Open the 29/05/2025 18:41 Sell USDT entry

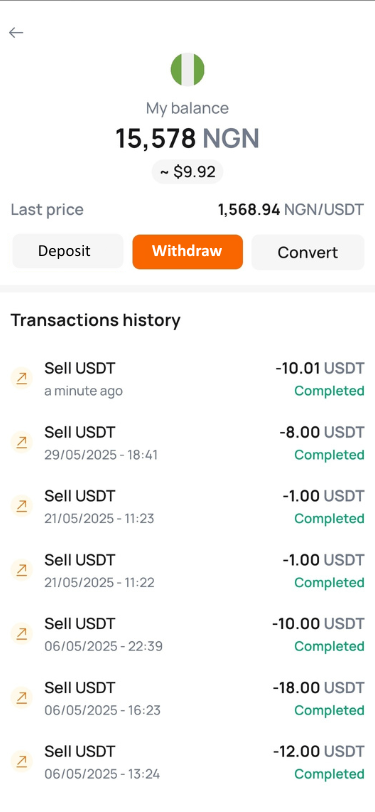click(188, 443)
